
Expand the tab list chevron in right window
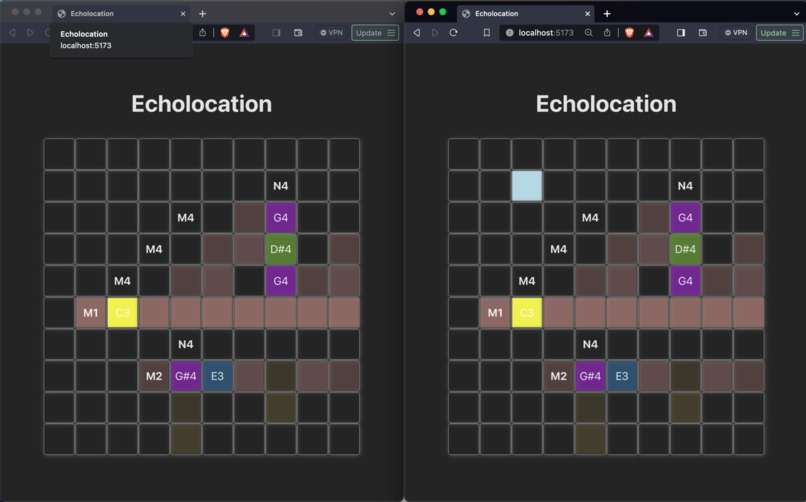tap(797, 14)
